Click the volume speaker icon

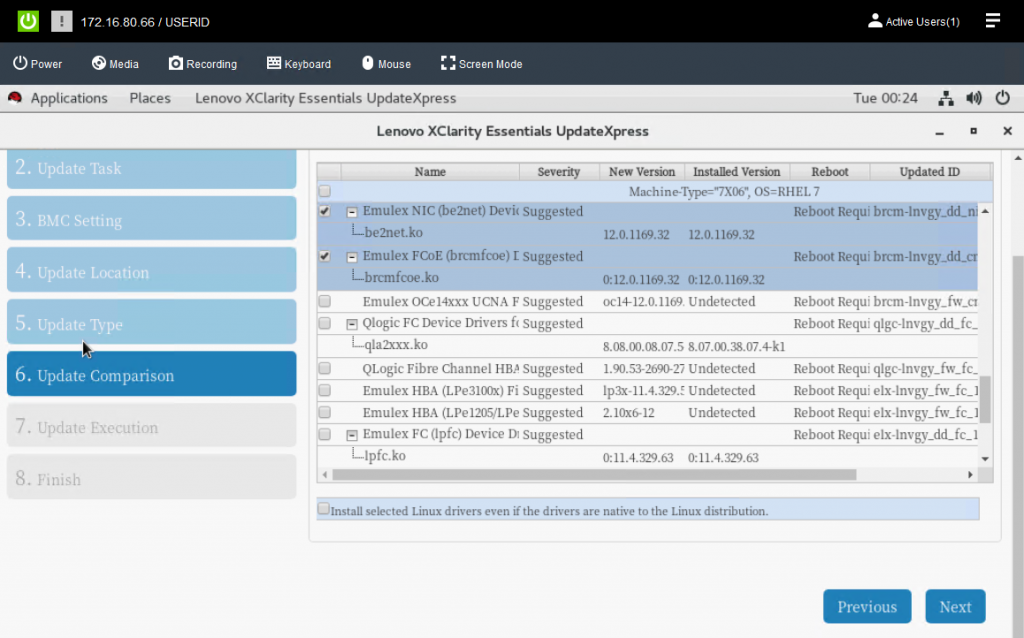click(x=974, y=99)
